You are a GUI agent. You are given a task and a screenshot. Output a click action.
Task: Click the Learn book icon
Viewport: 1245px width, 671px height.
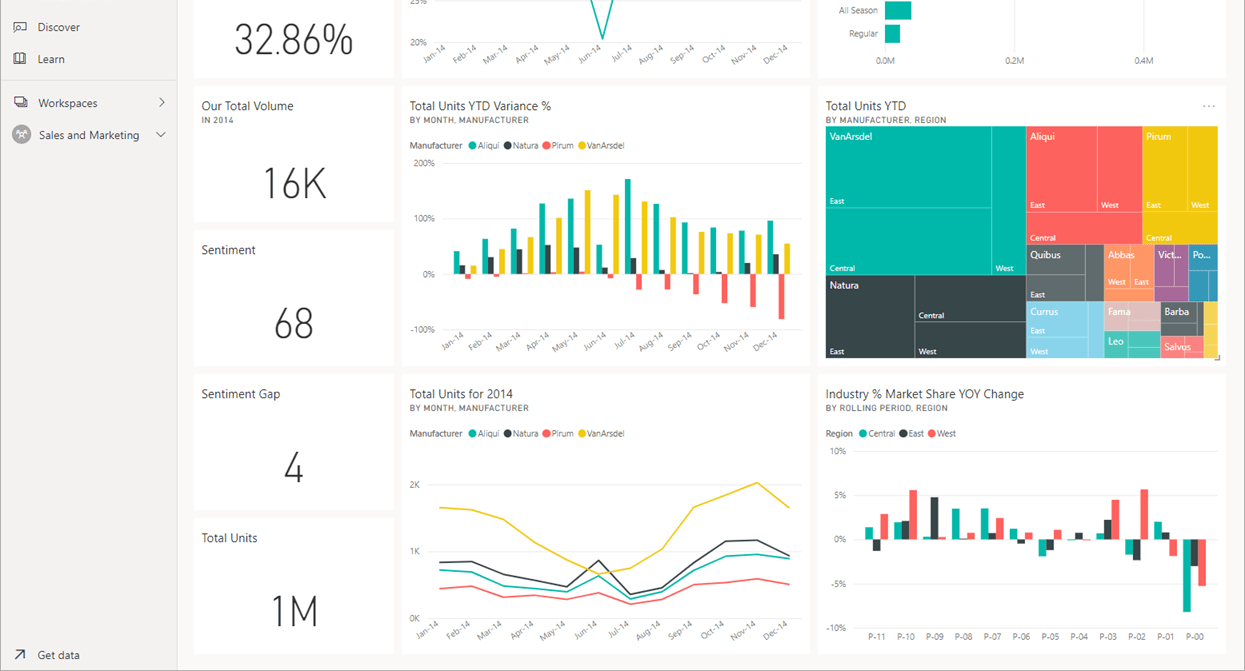click(20, 59)
